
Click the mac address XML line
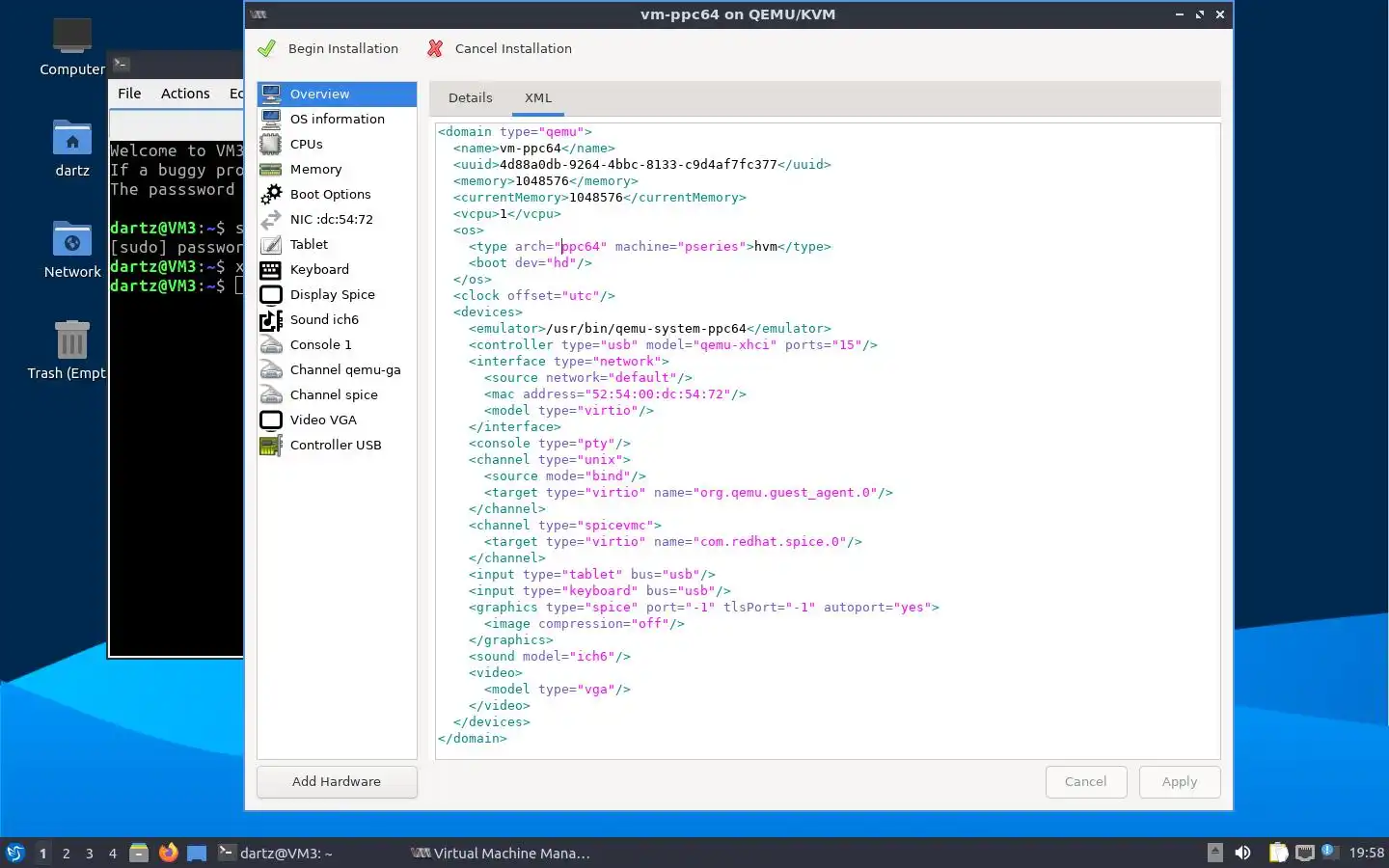tap(614, 394)
